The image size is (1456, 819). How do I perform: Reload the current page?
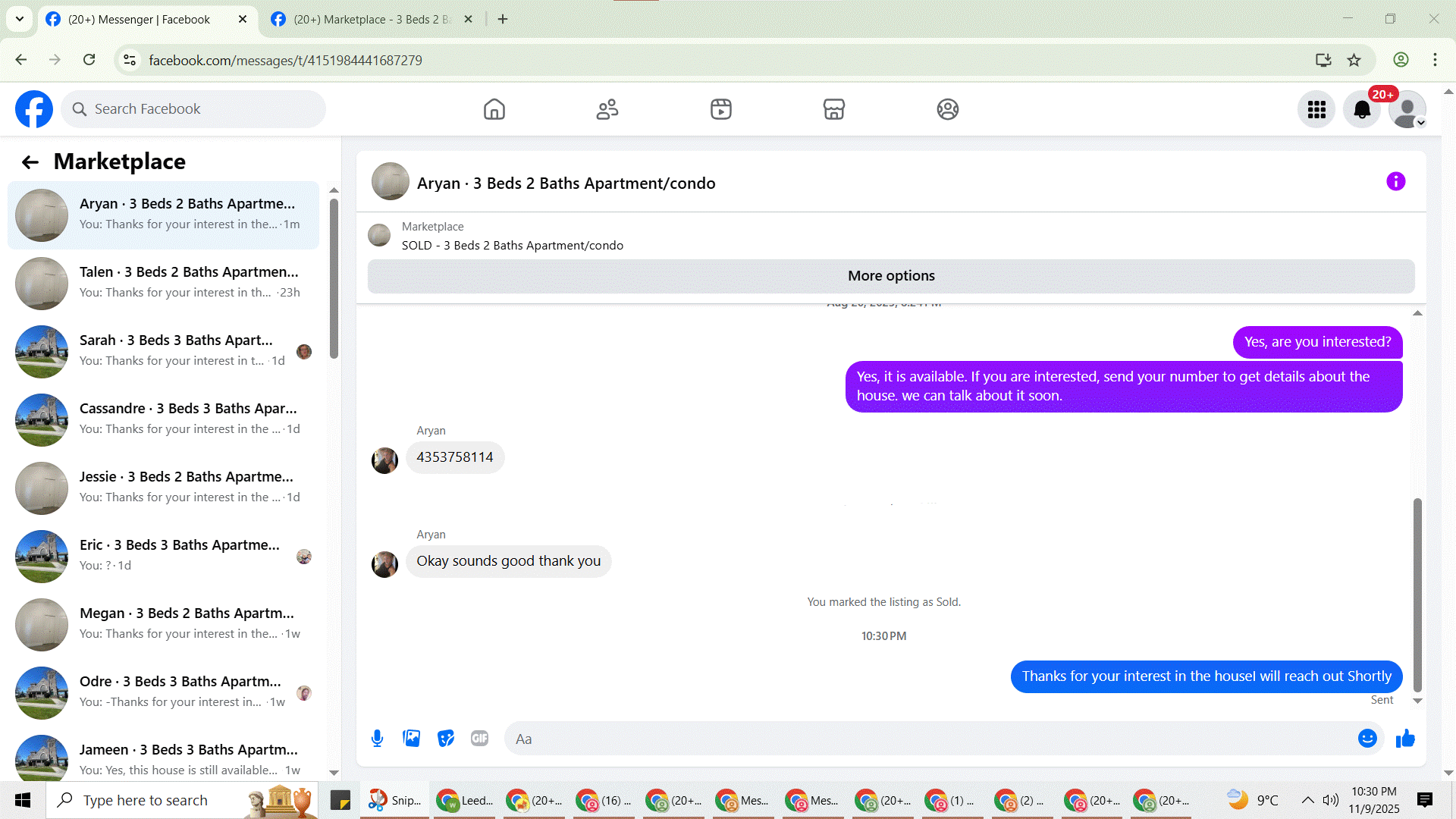coord(89,60)
